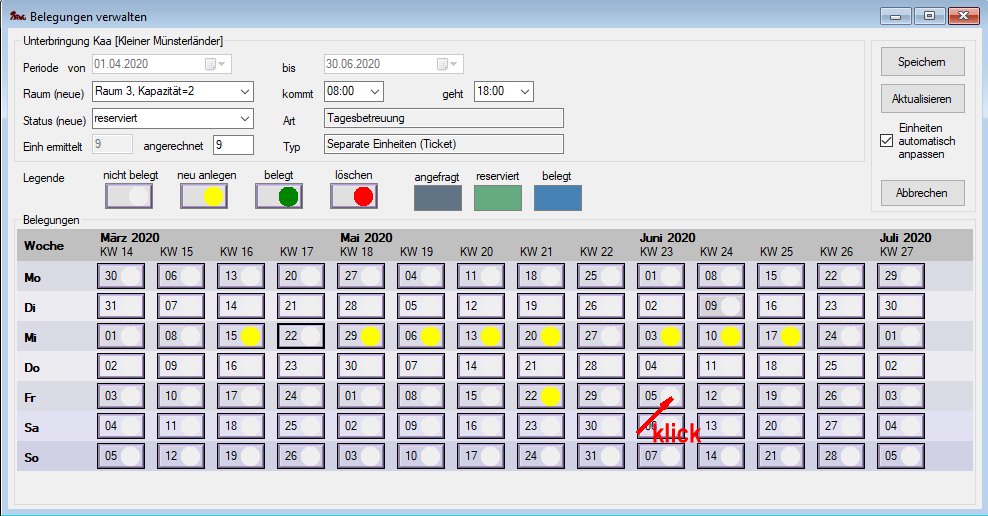Toggle Wednesday 15 April day cell
The image size is (988, 516).
[x=240, y=336]
